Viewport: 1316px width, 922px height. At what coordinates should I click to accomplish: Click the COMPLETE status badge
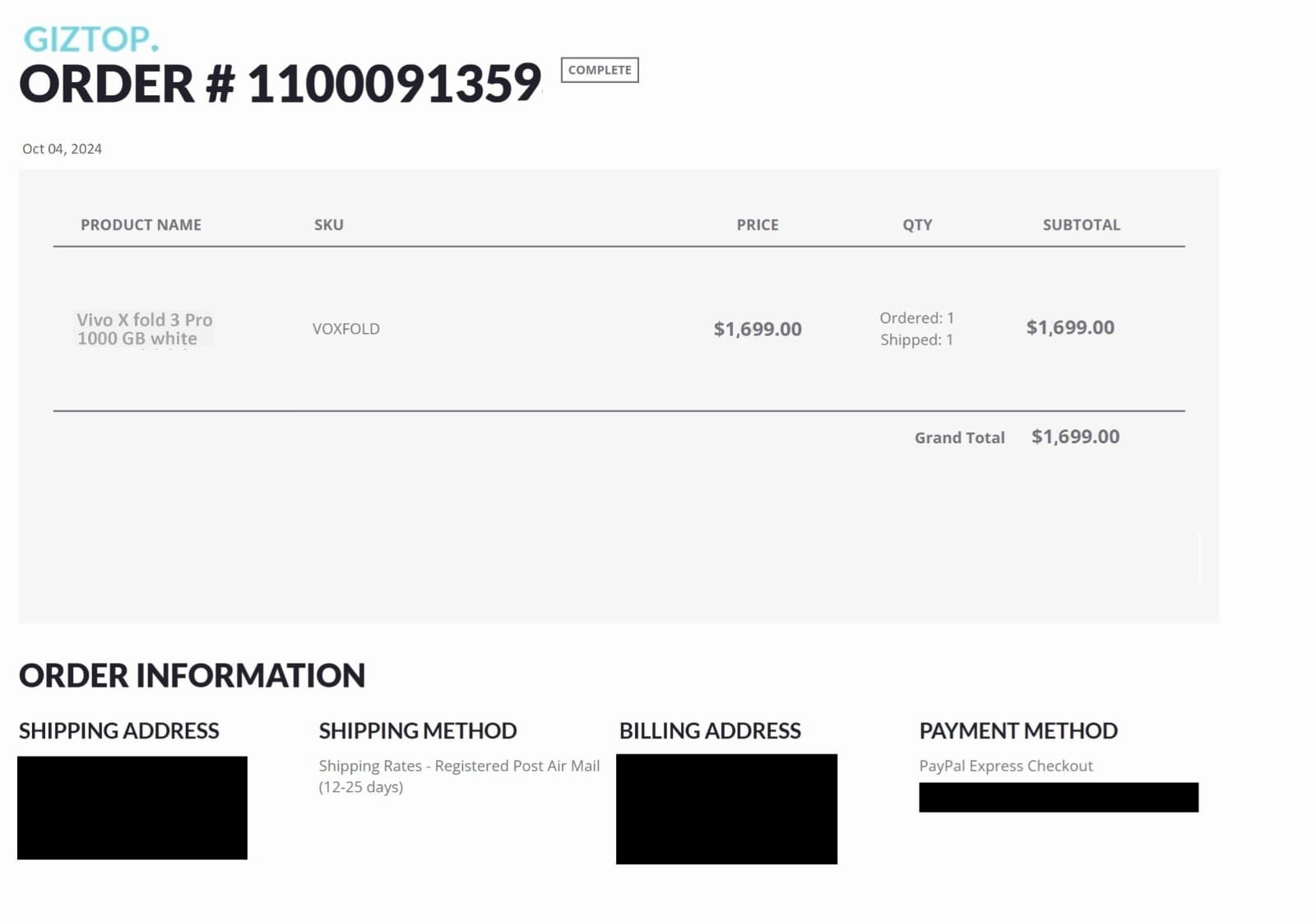600,70
